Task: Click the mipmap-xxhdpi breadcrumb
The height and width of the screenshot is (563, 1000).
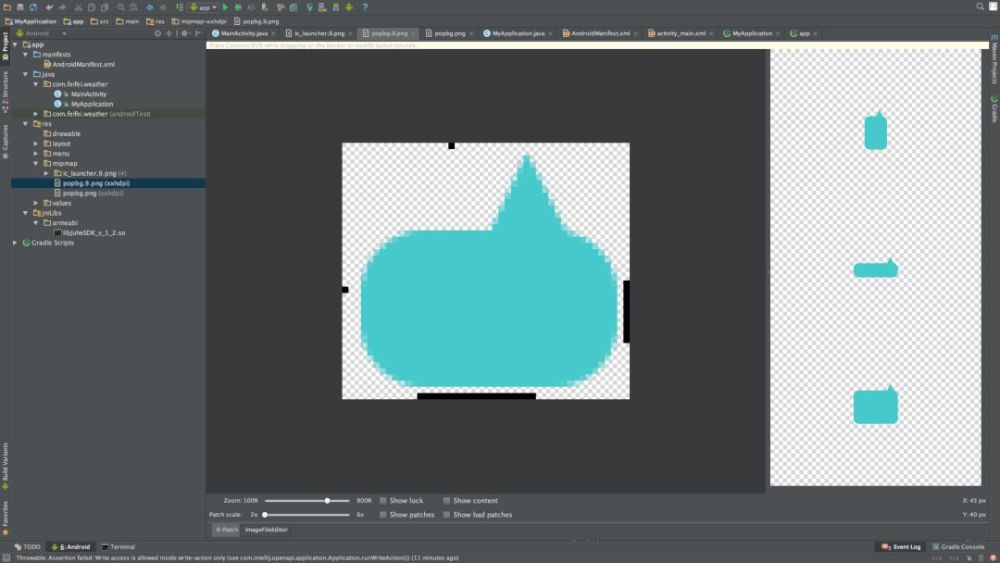Action: (x=198, y=21)
